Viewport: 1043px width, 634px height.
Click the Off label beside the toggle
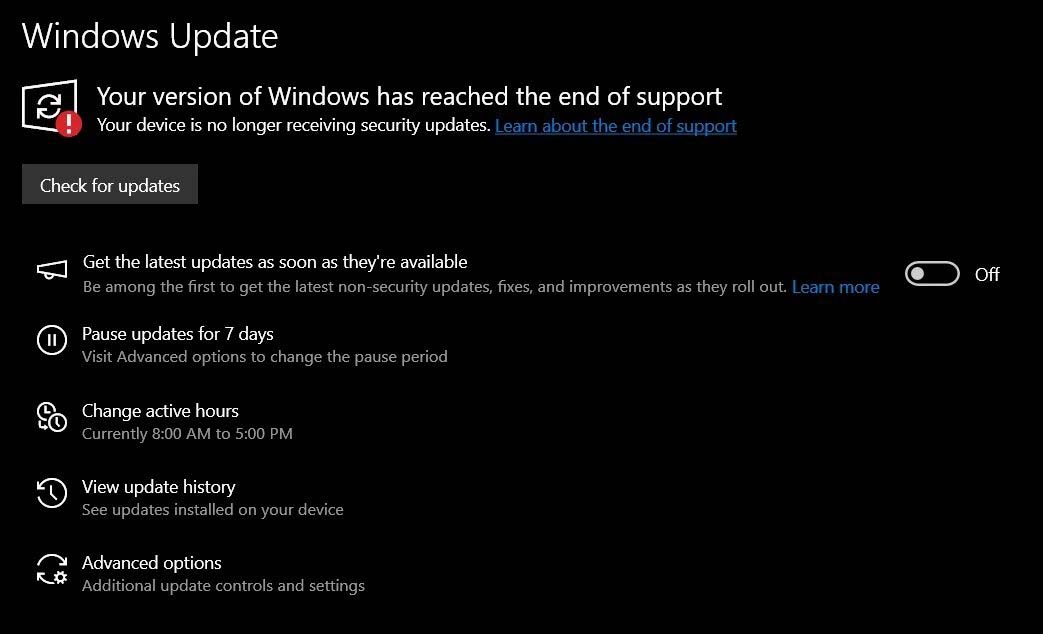(987, 275)
